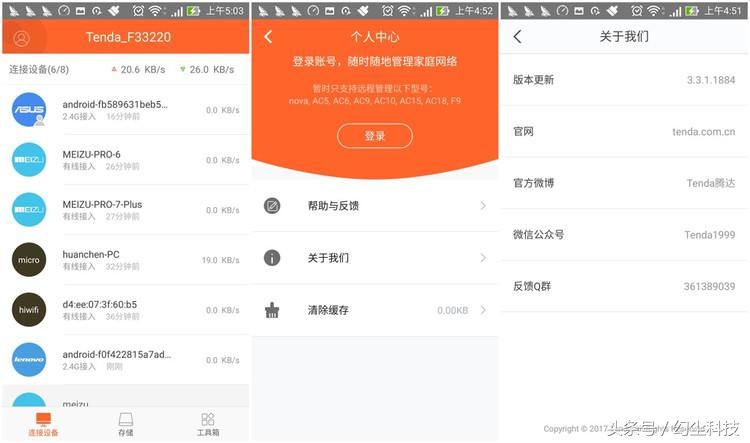Expand the 清除缓存 chevron arrow
The width and height of the screenshot is (750, 443).
click(483, 310)
